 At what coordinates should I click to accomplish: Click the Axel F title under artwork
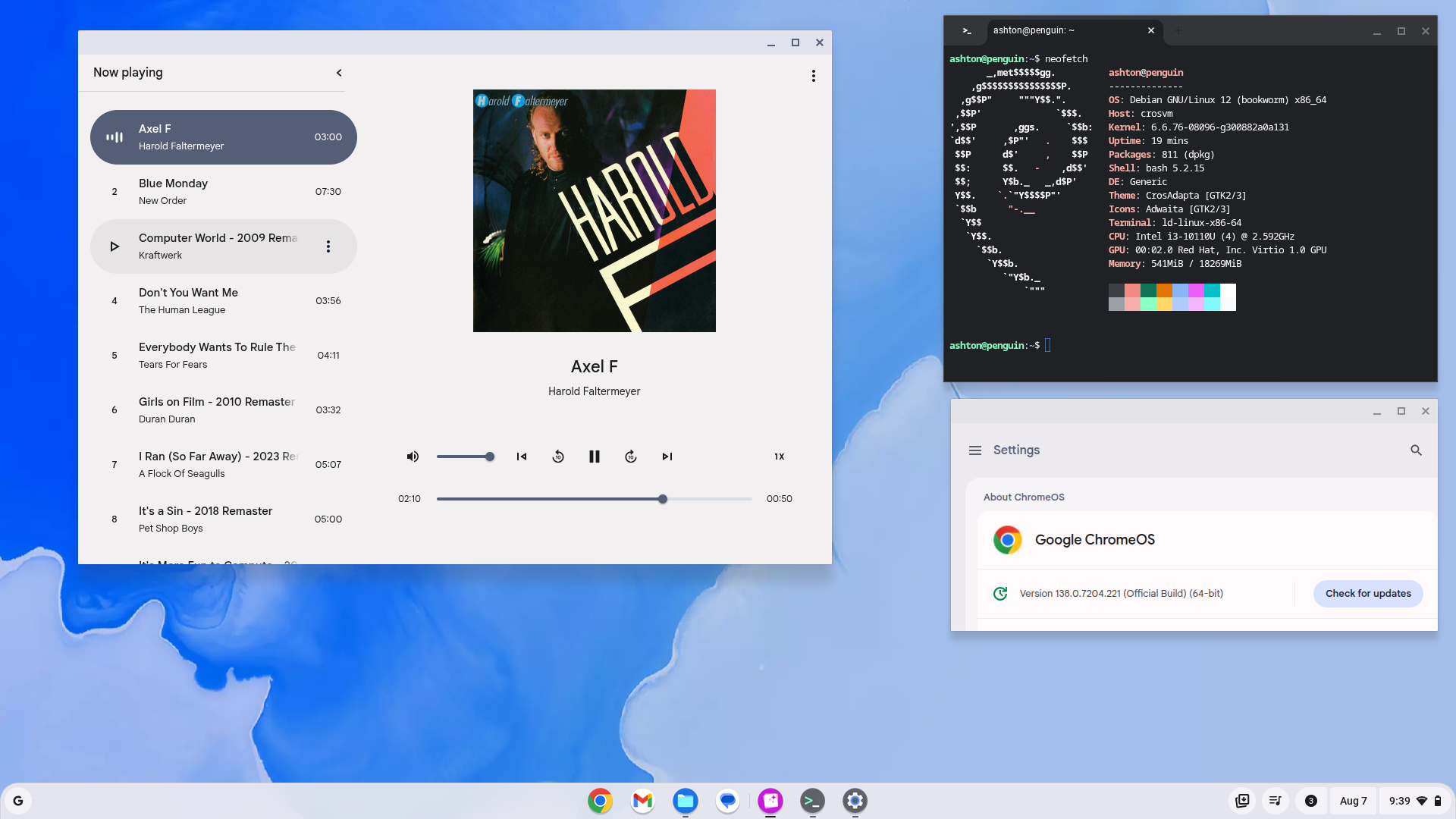pos(595,367)
